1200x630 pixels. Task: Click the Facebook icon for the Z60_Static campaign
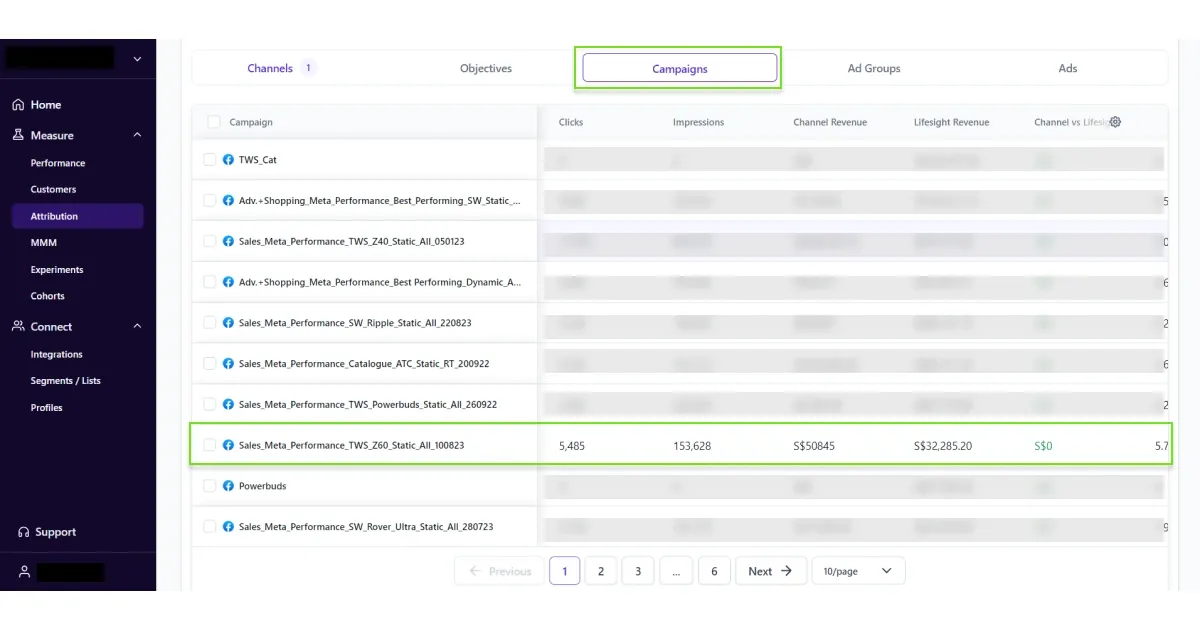[228, 445]
